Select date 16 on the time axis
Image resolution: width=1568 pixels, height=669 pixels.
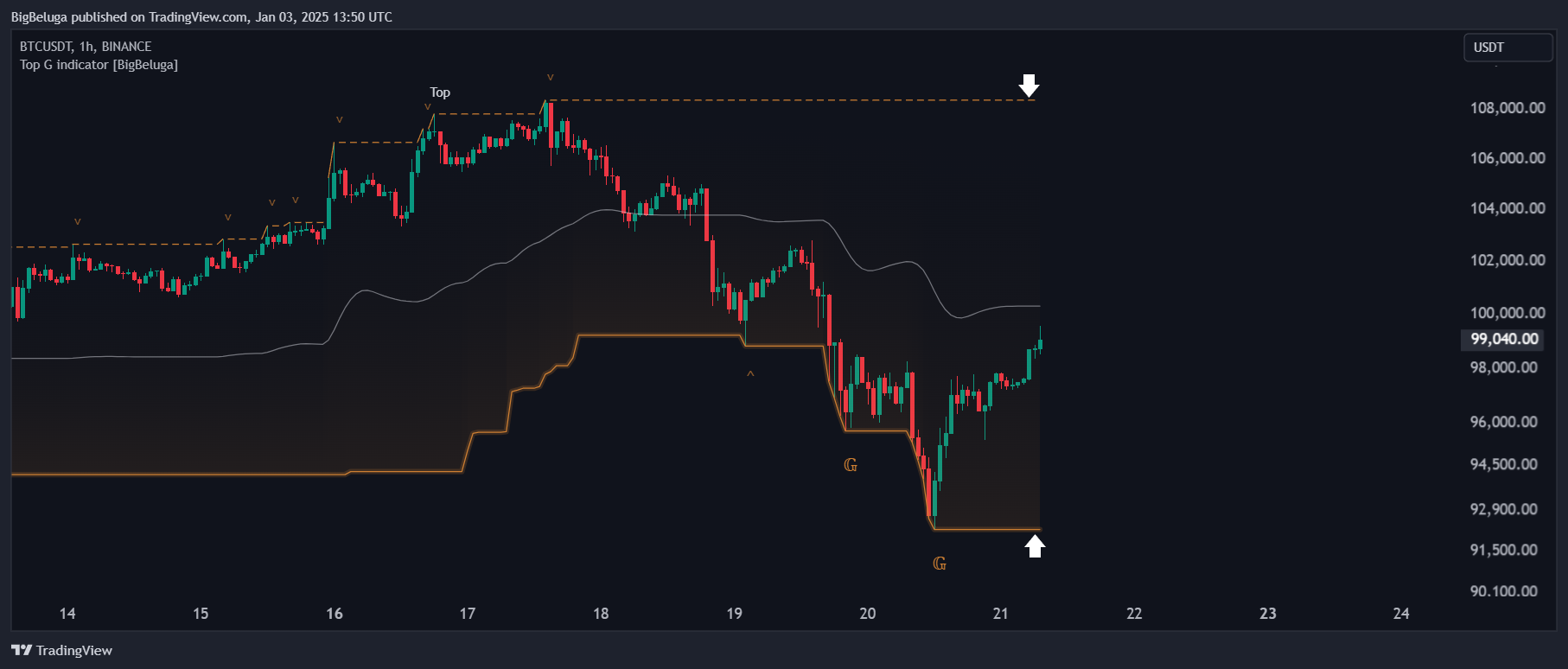[x=335, y=614]
